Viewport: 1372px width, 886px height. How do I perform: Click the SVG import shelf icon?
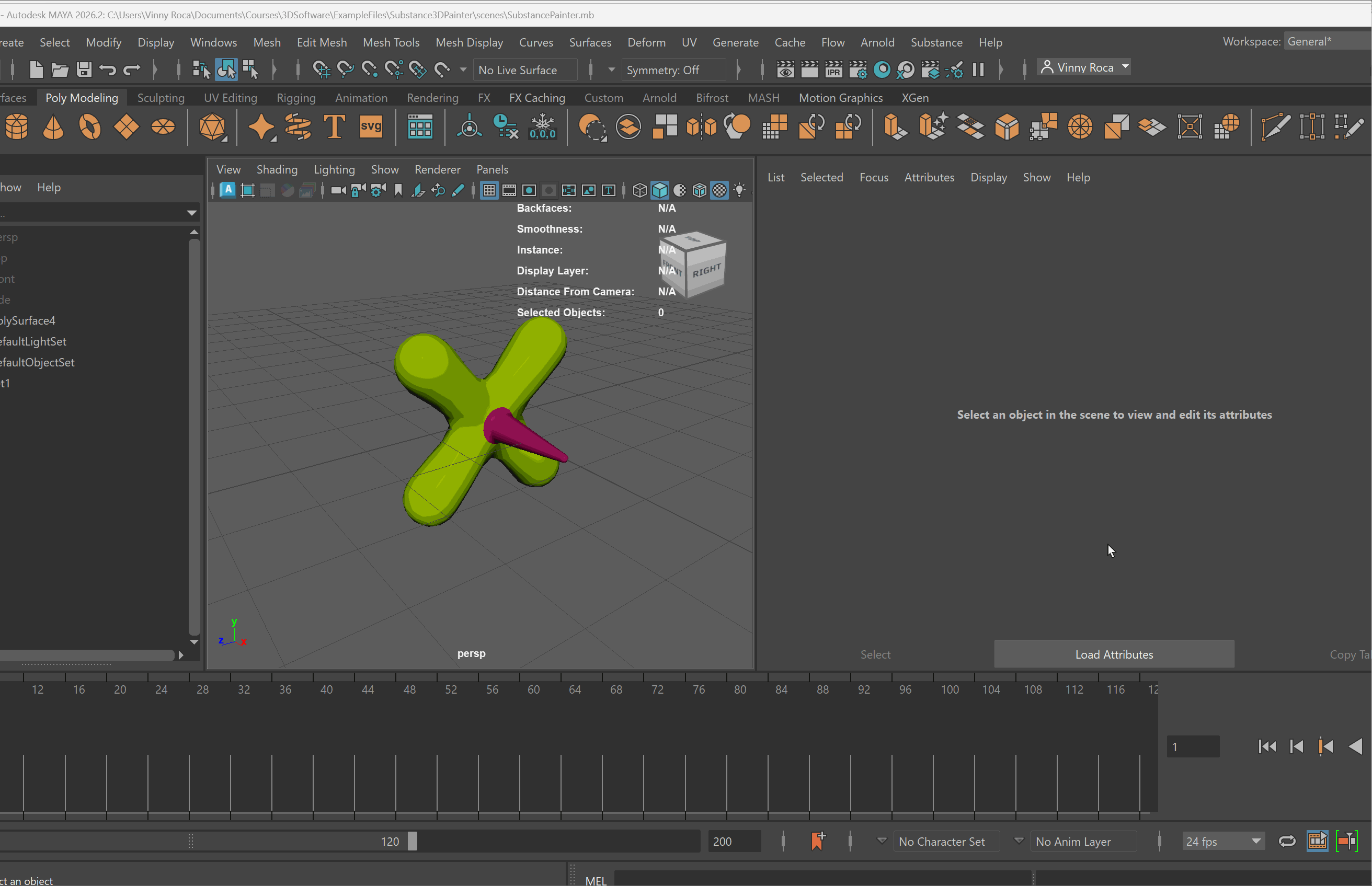coord(371,126)
